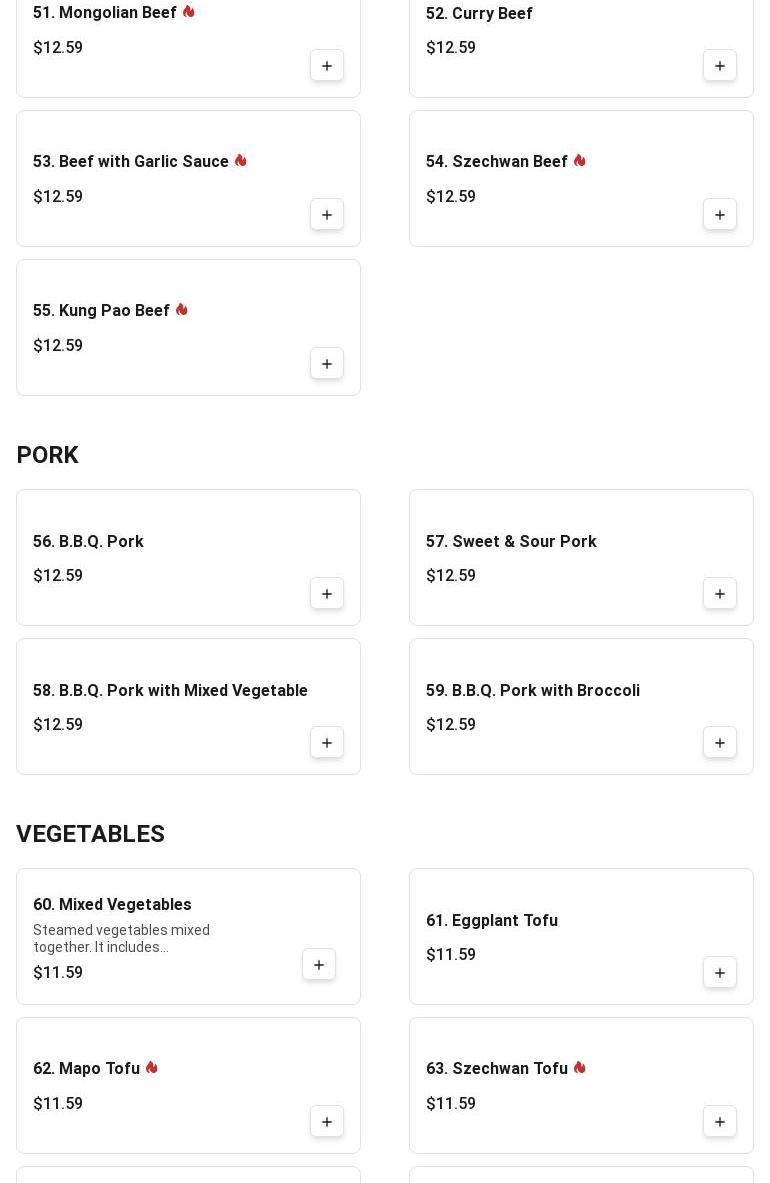This screenshot has width=770, height=1183.
Task: Add Kung Pao Beef to cart
Action: click(327, 364)
